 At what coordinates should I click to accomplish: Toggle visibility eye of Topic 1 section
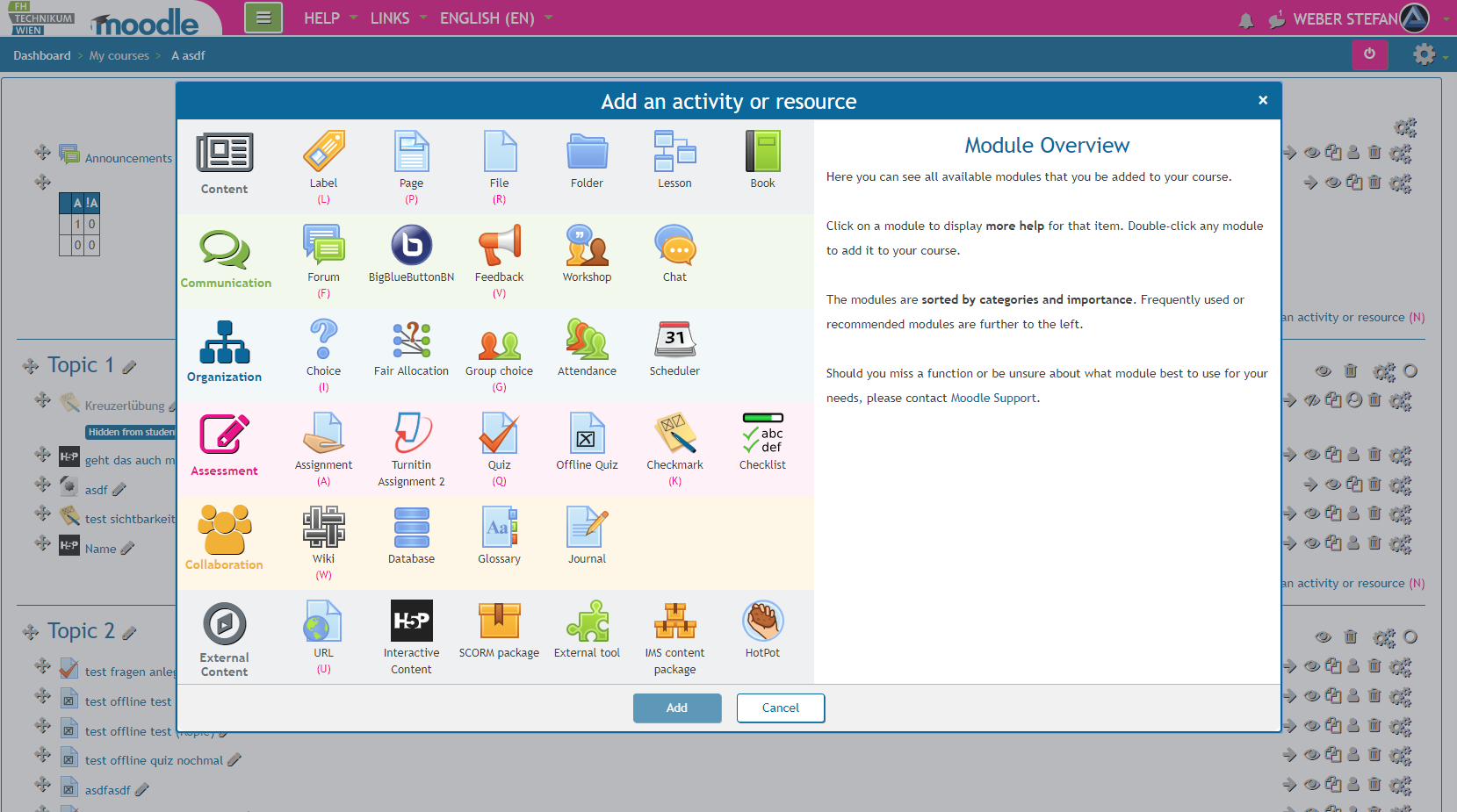(x=1324, y=370)
